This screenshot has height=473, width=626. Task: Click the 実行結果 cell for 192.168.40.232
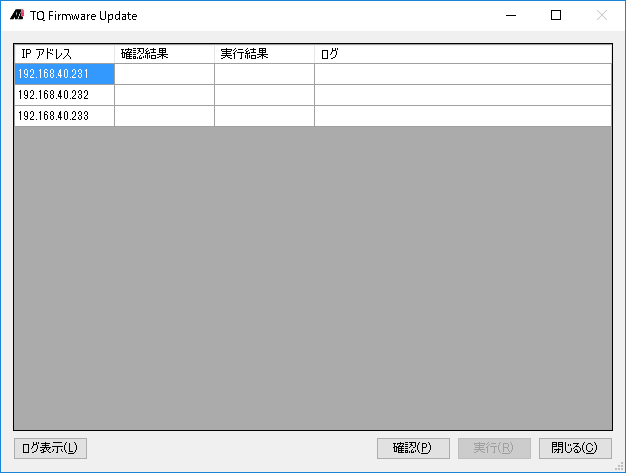[x=264, y=95]
